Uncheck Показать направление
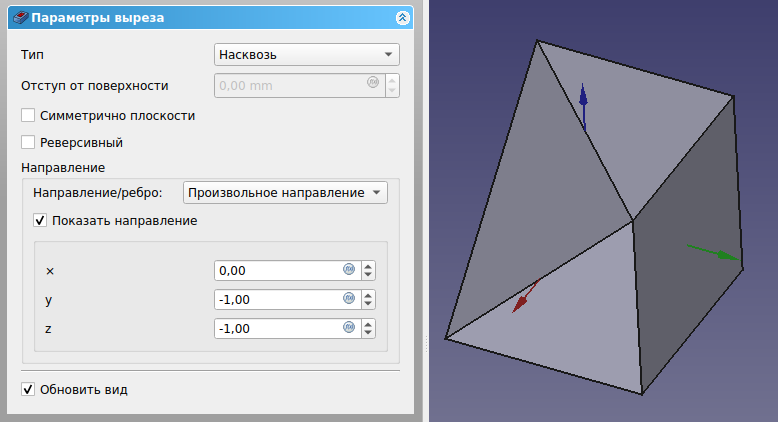 click(40, 220)
